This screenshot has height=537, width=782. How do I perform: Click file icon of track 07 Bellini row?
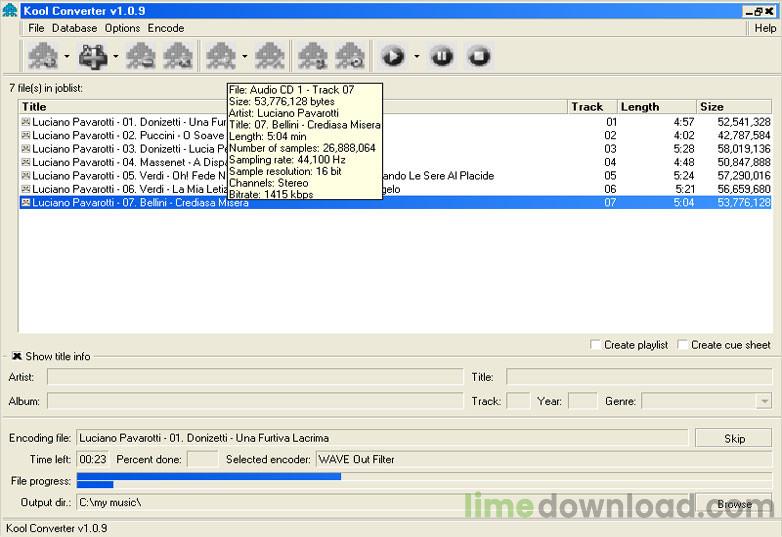pyautogui.click(x=25, y=202)
